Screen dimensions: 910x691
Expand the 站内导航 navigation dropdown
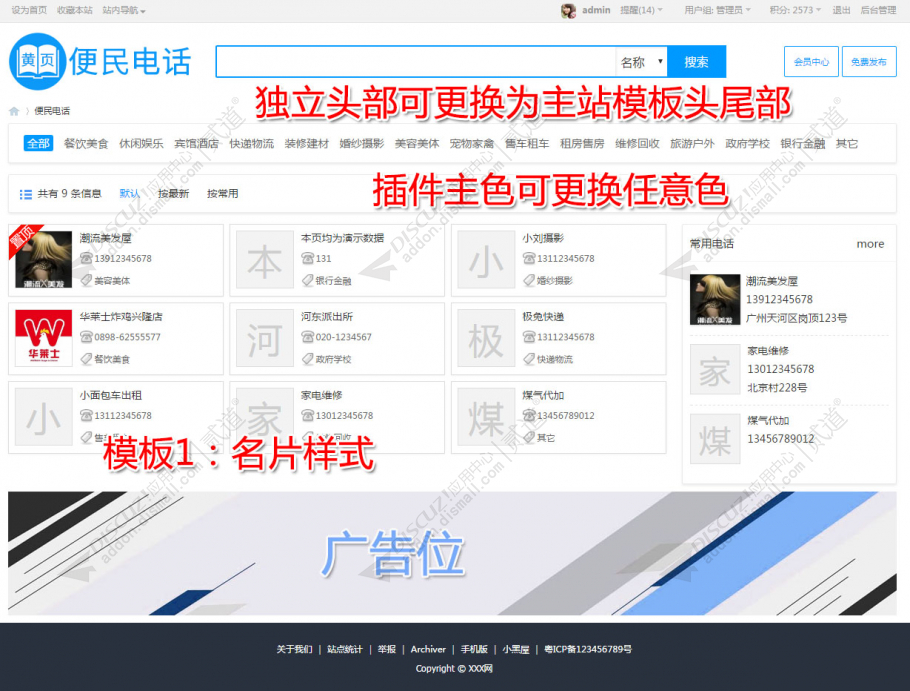(x=120, y=11)
